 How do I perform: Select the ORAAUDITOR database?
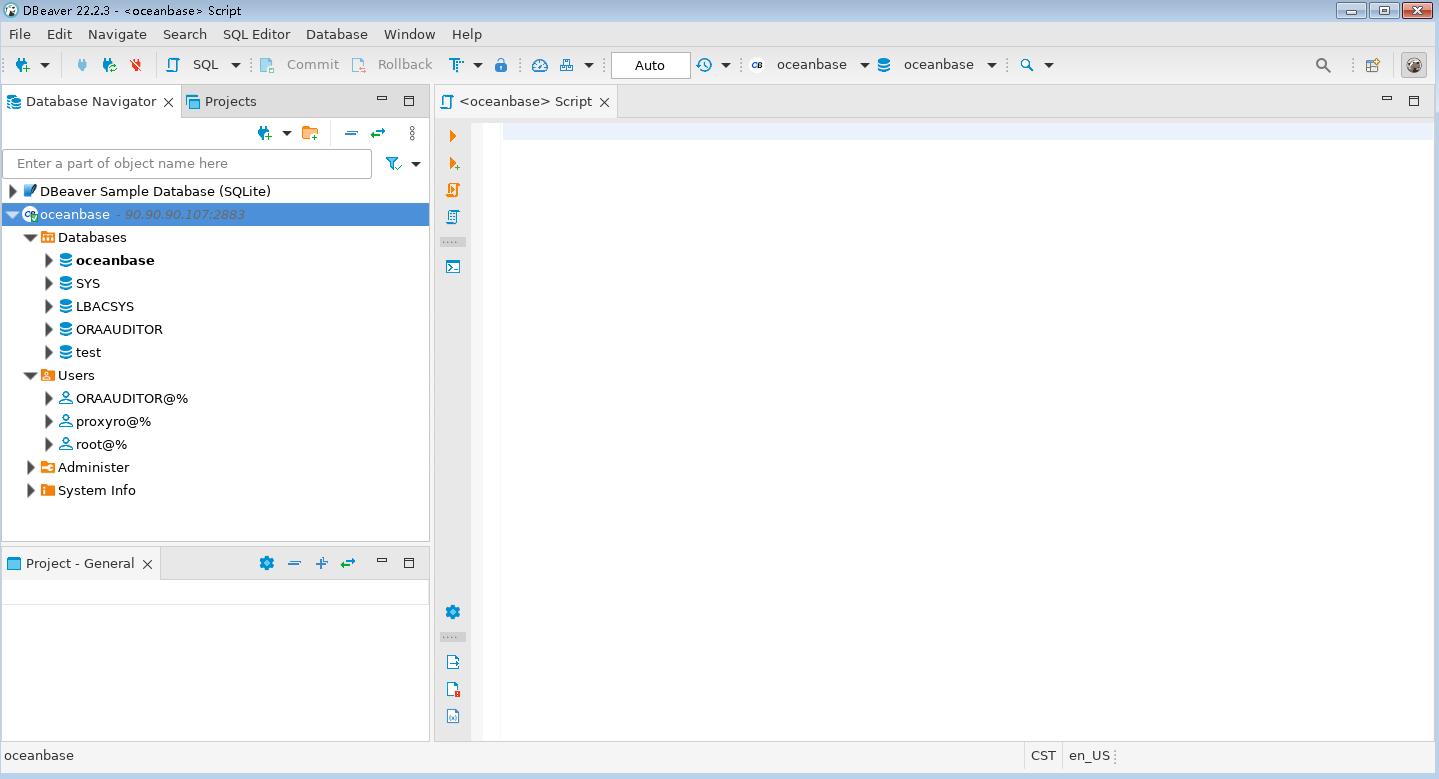pos(119,330)
